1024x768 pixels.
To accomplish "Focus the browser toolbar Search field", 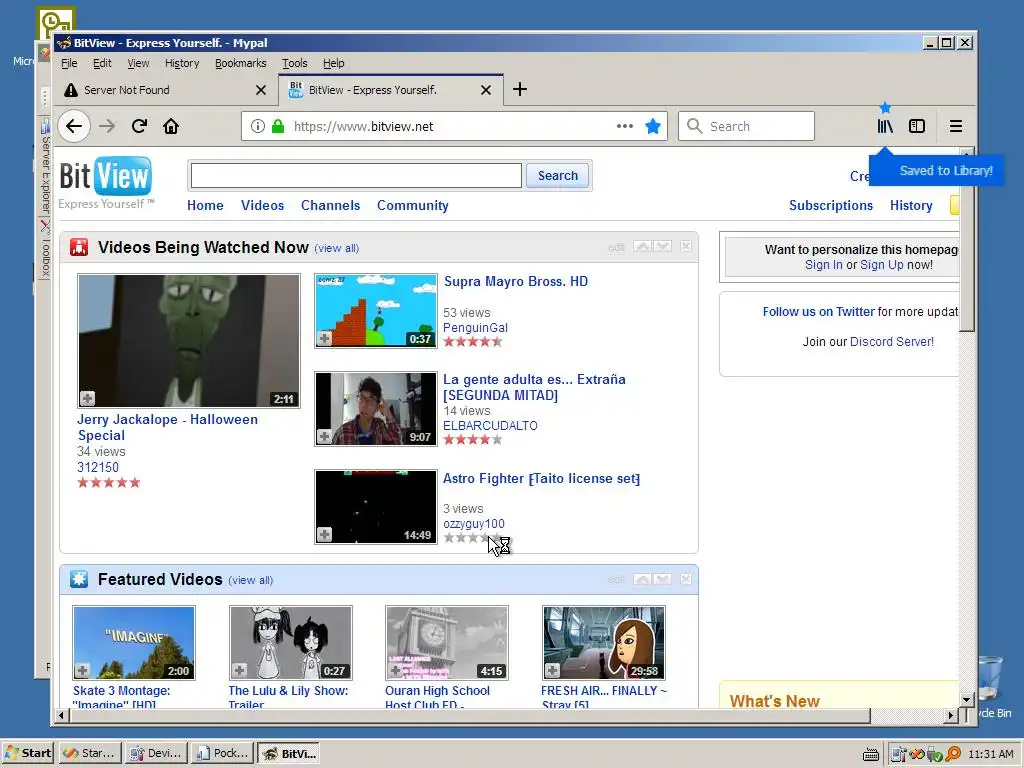I will 746,126.
